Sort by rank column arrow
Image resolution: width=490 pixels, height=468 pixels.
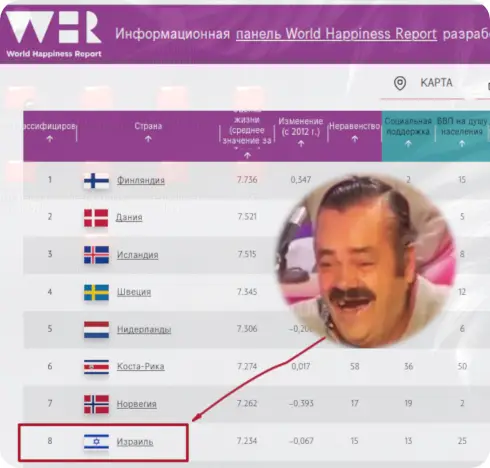(50, 139)
